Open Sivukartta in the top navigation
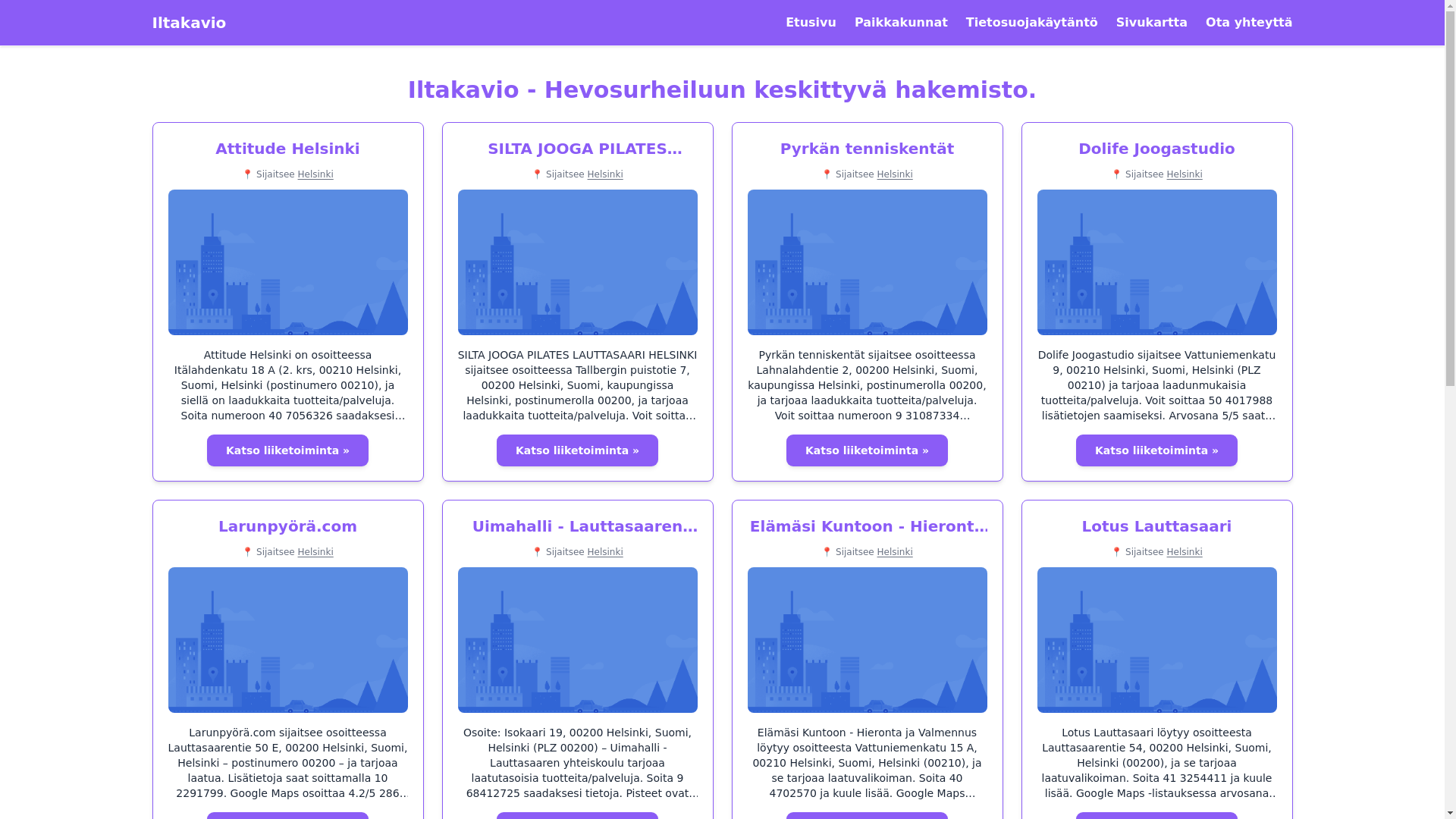 [x=1151, y=23]
